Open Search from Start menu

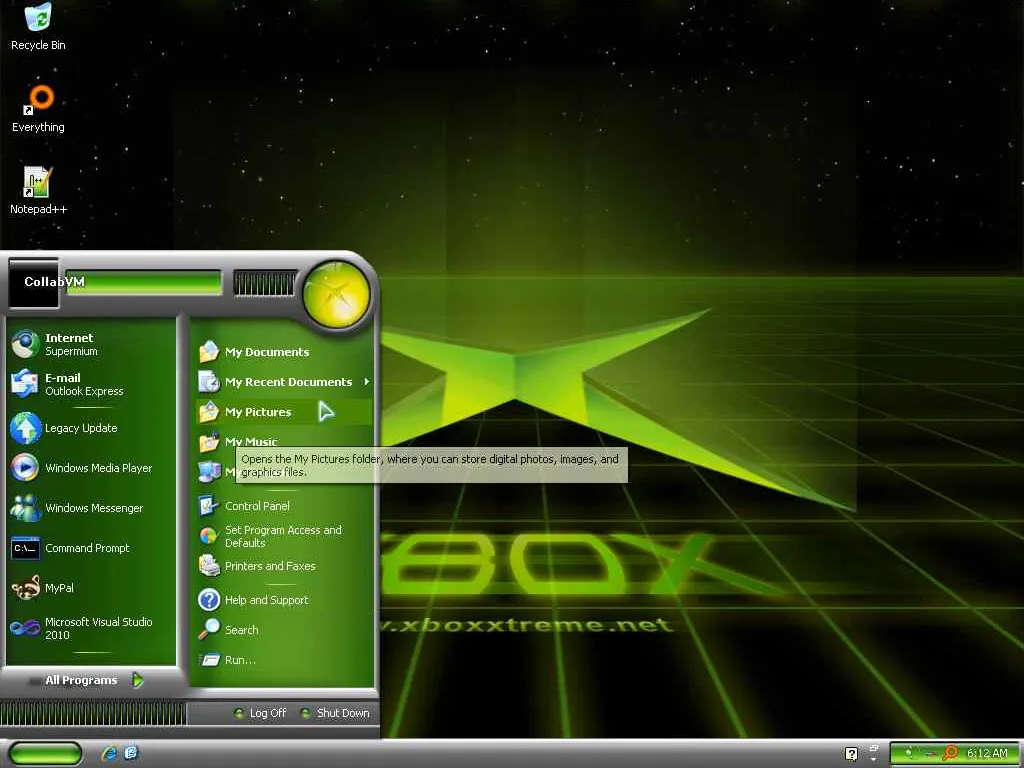[x=283, y=630]
